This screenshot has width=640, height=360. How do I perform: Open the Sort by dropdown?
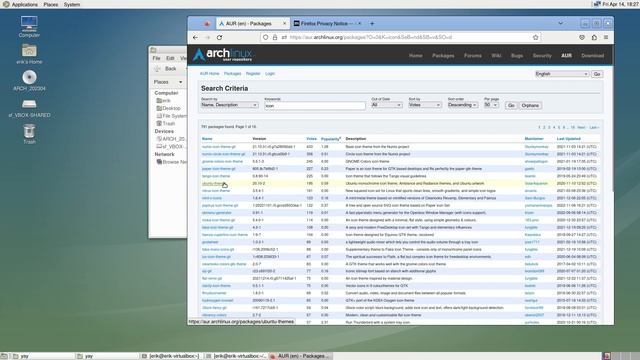424,105
